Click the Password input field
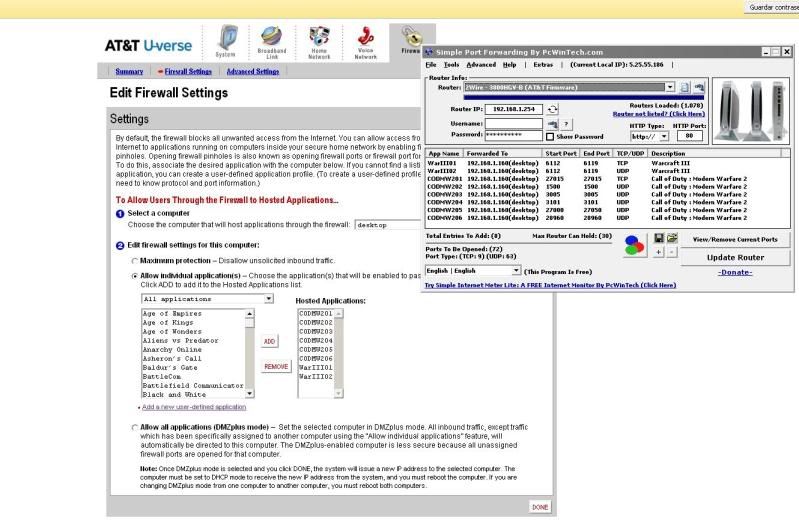Viewport: 799px width, 524px height. (x=514, y=135)
